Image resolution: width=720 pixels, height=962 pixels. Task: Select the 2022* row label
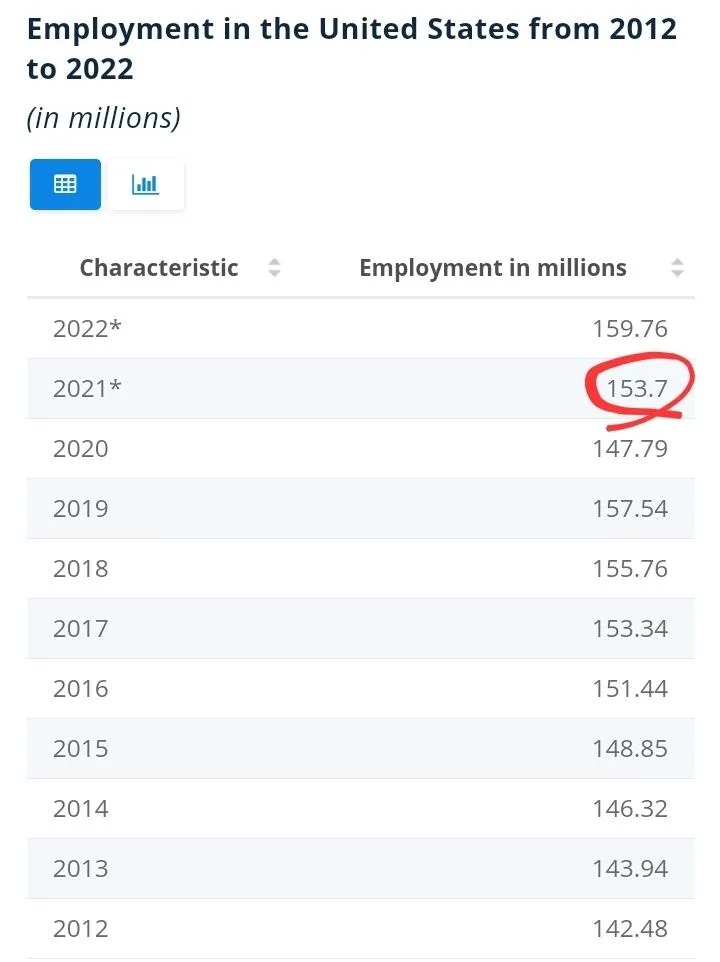click(x=87, y=329)
